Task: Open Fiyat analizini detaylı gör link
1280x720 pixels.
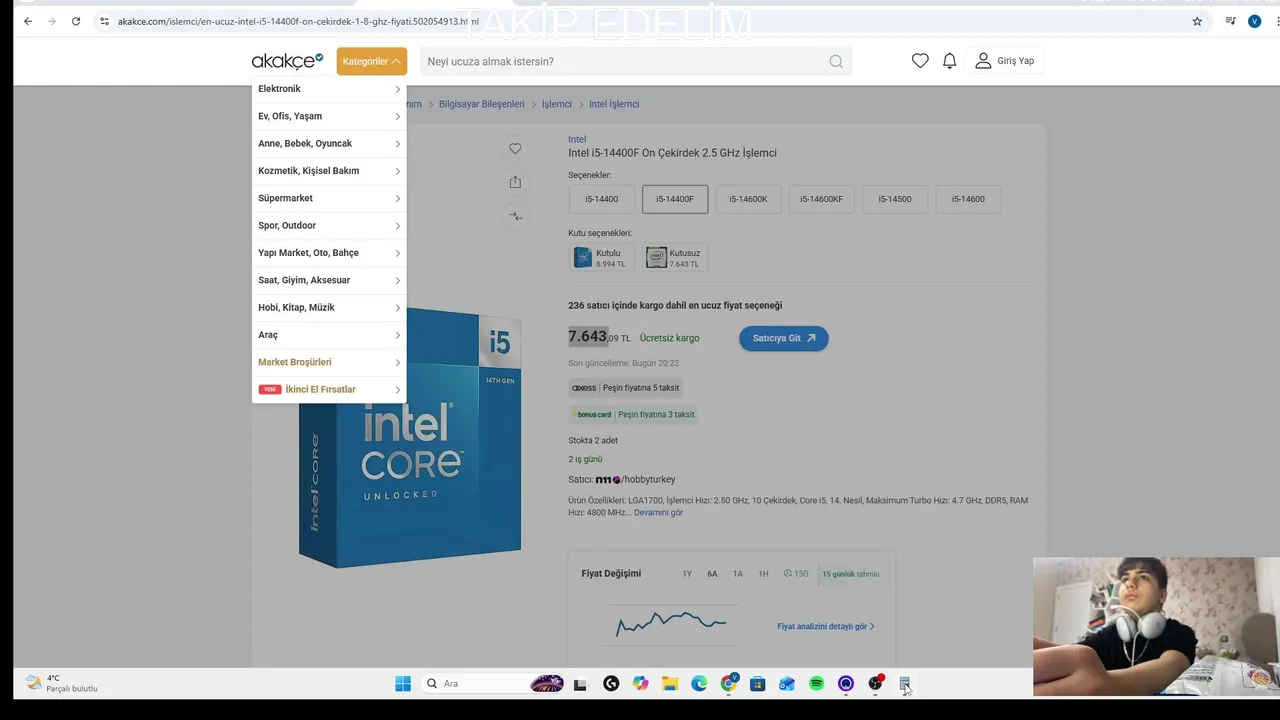Action: pos(826,627)
